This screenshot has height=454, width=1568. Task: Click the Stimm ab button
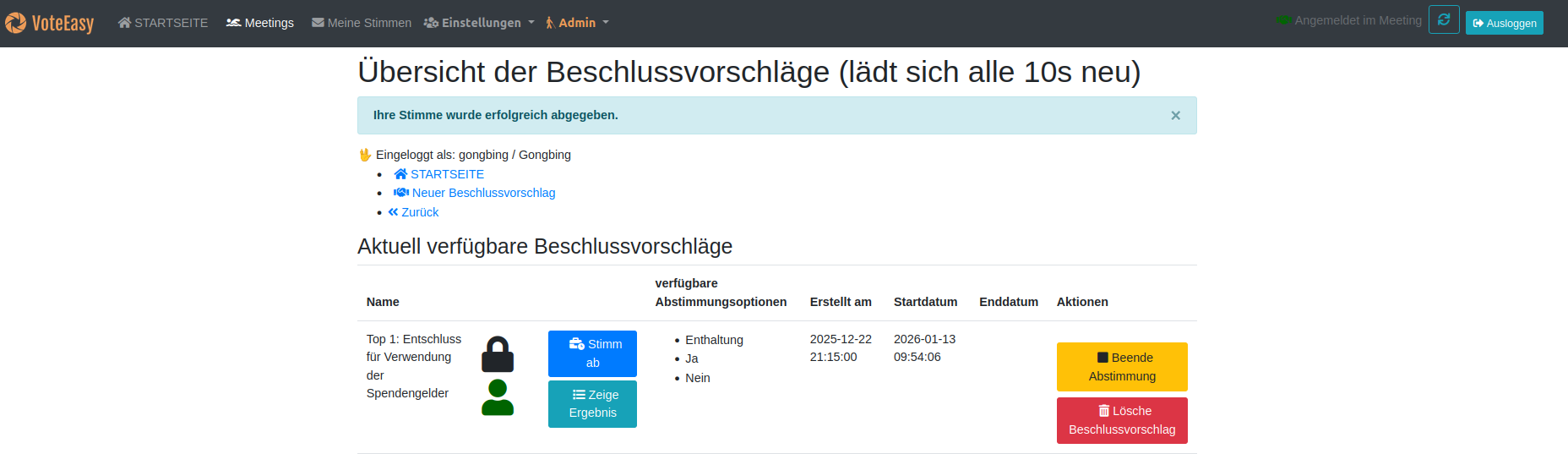592,353
